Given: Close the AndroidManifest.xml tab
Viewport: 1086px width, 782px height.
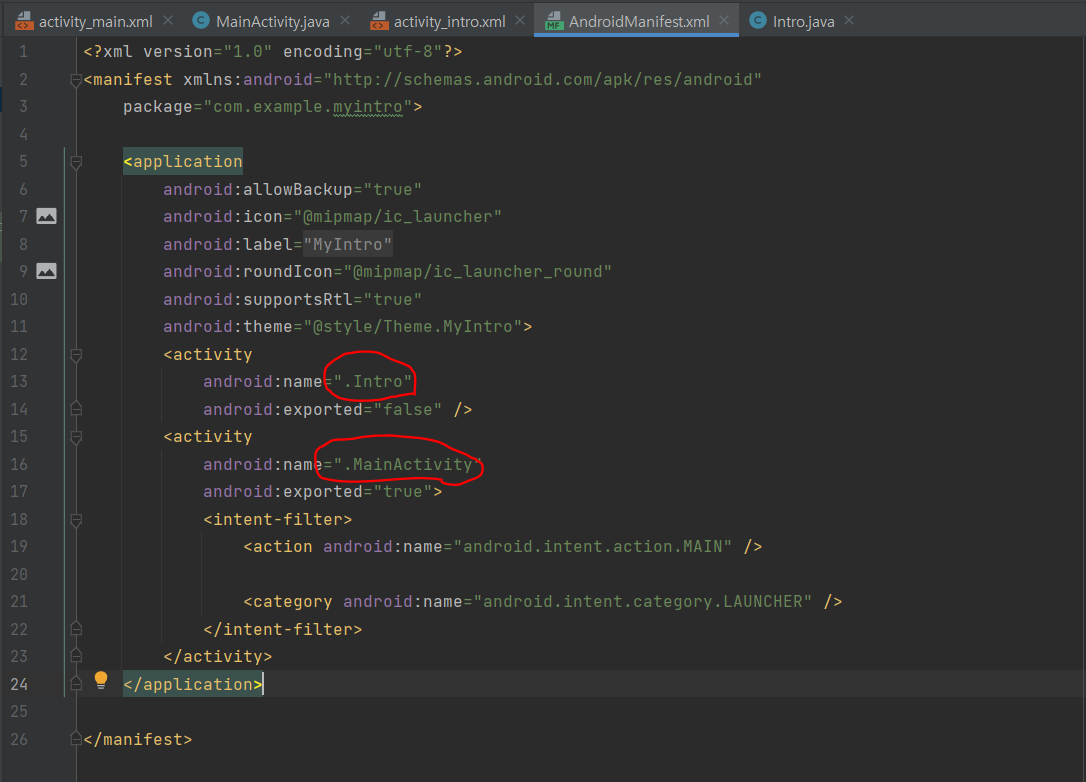Looking at the screenshot, I should point(722,21).
